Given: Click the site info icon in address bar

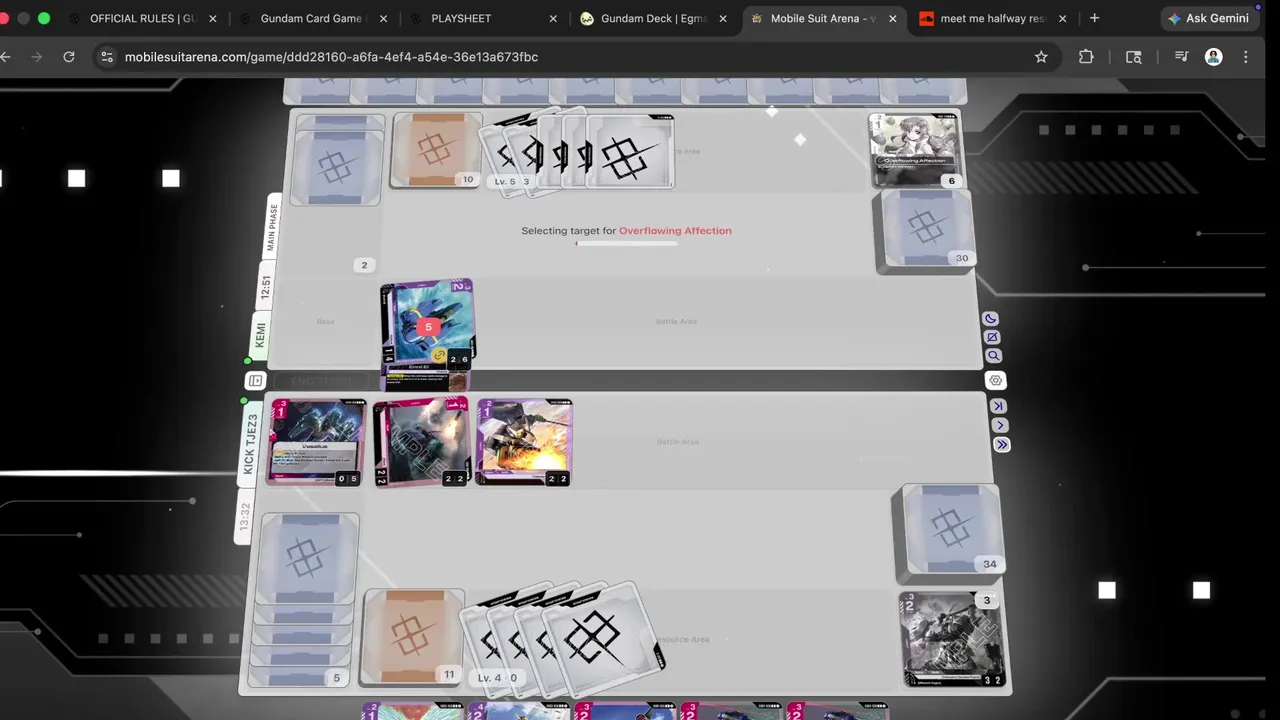Looking at the screenshot, I should click(x=107, y=57).
